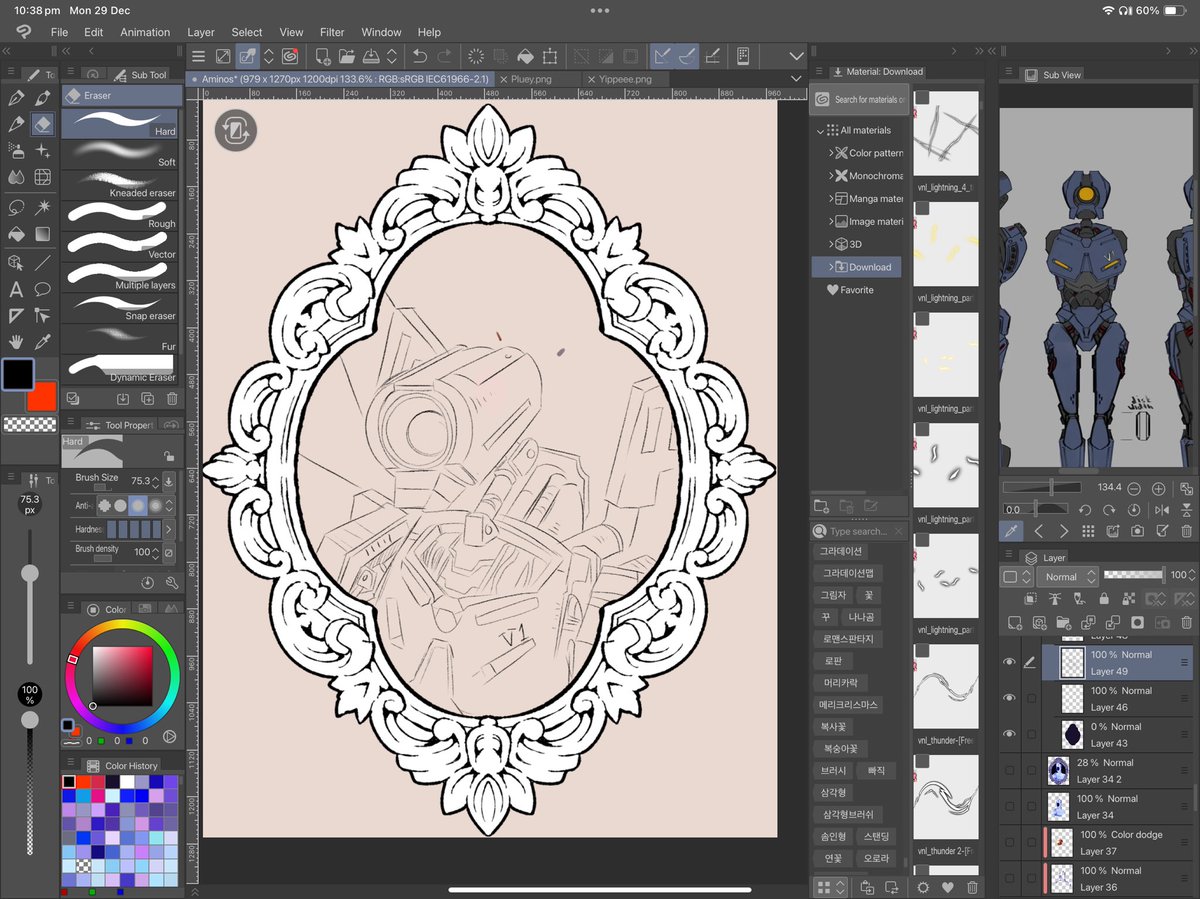Select the Lasso selection tool

point(16,207)
